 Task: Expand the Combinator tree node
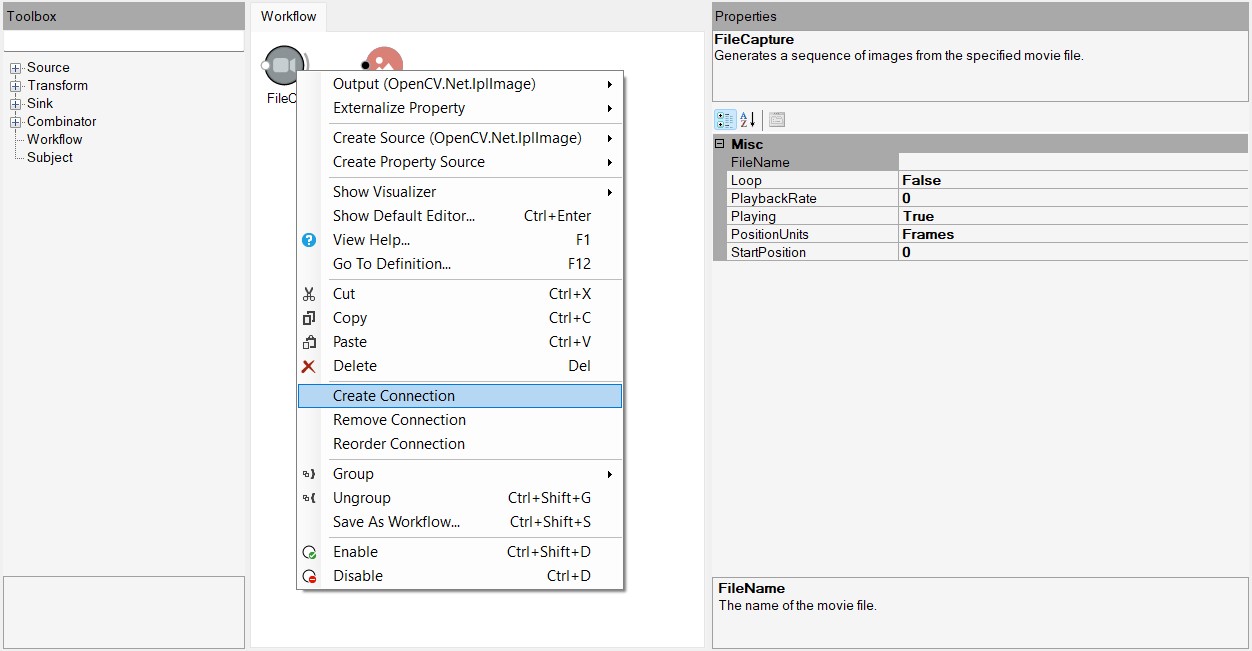16,122
